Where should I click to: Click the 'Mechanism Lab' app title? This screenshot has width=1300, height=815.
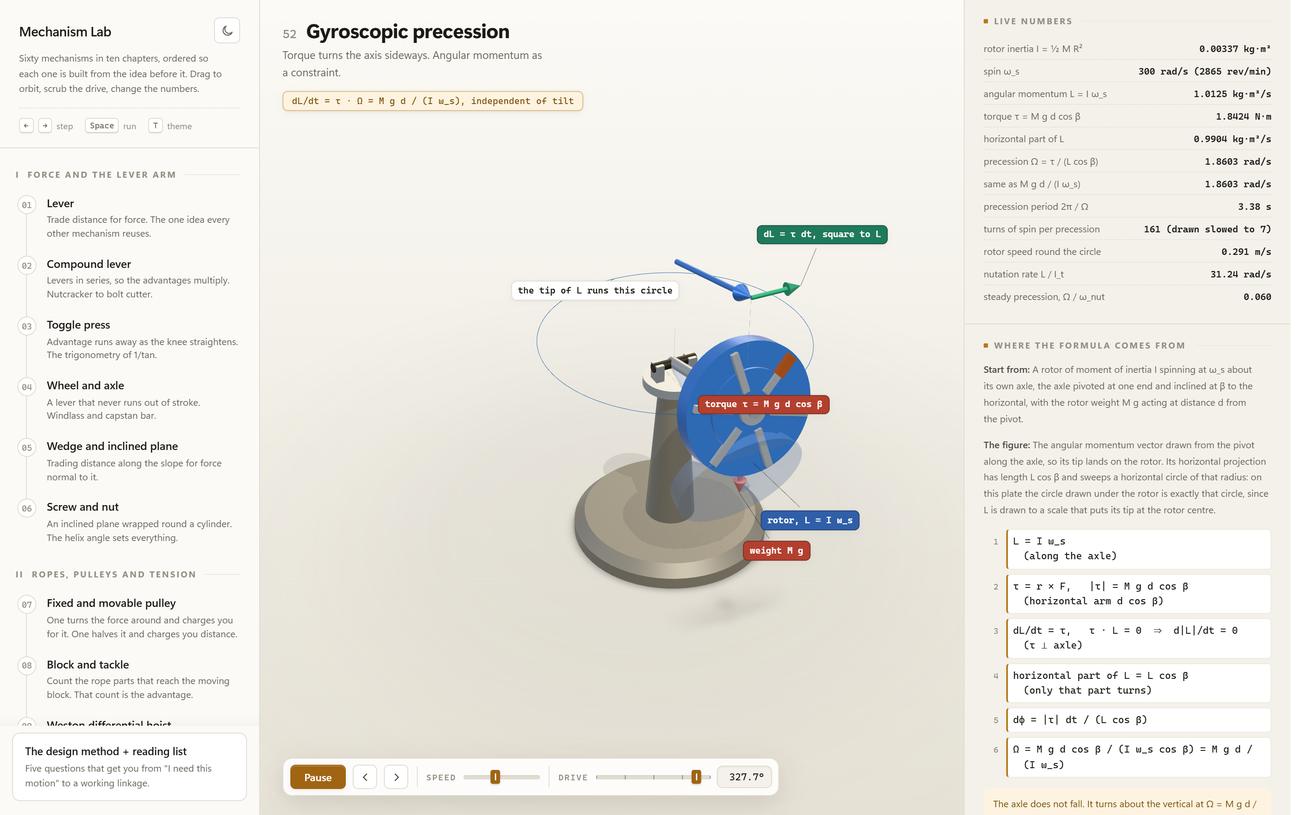coord(65,32)
